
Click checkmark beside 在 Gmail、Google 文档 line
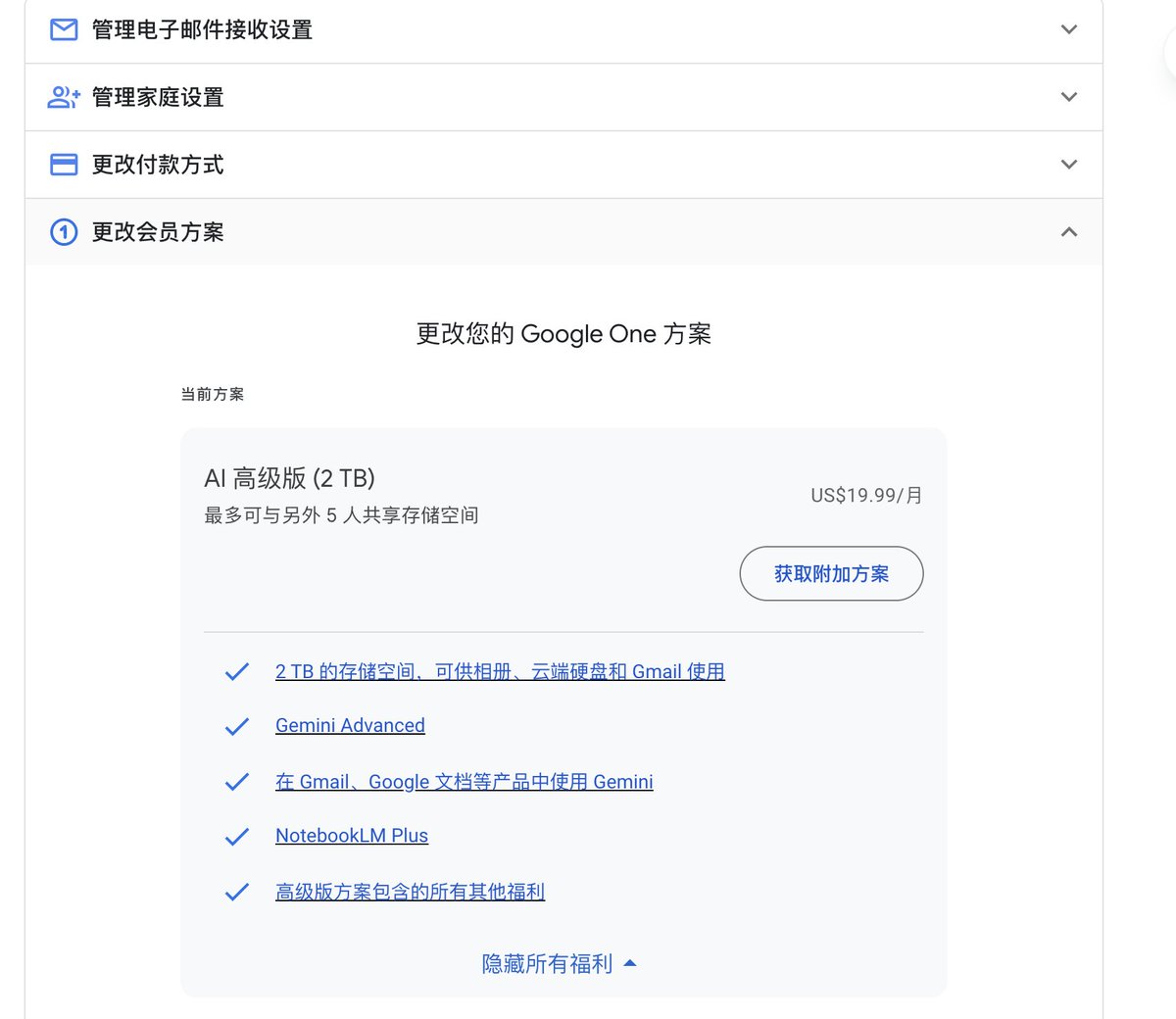(237, 781)
